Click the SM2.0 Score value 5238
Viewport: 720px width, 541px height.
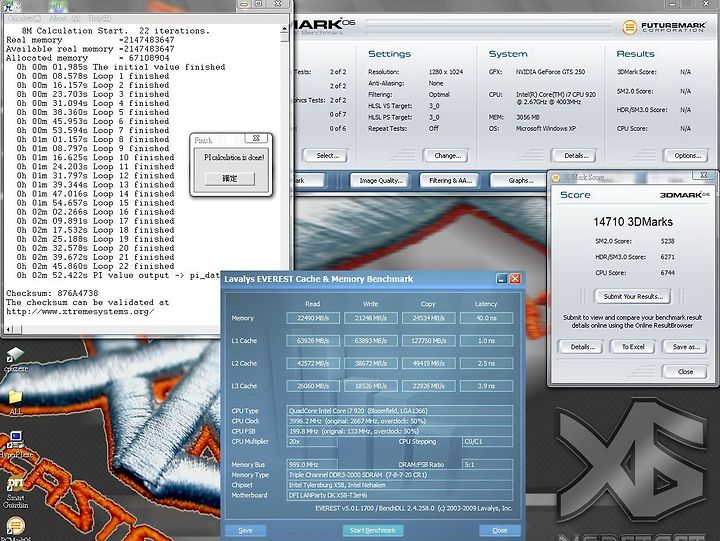[x=667, y=241]
